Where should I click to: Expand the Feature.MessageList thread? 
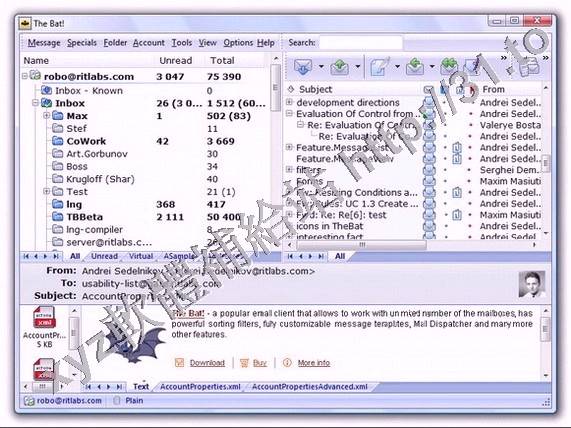click(x=290, y=147)
